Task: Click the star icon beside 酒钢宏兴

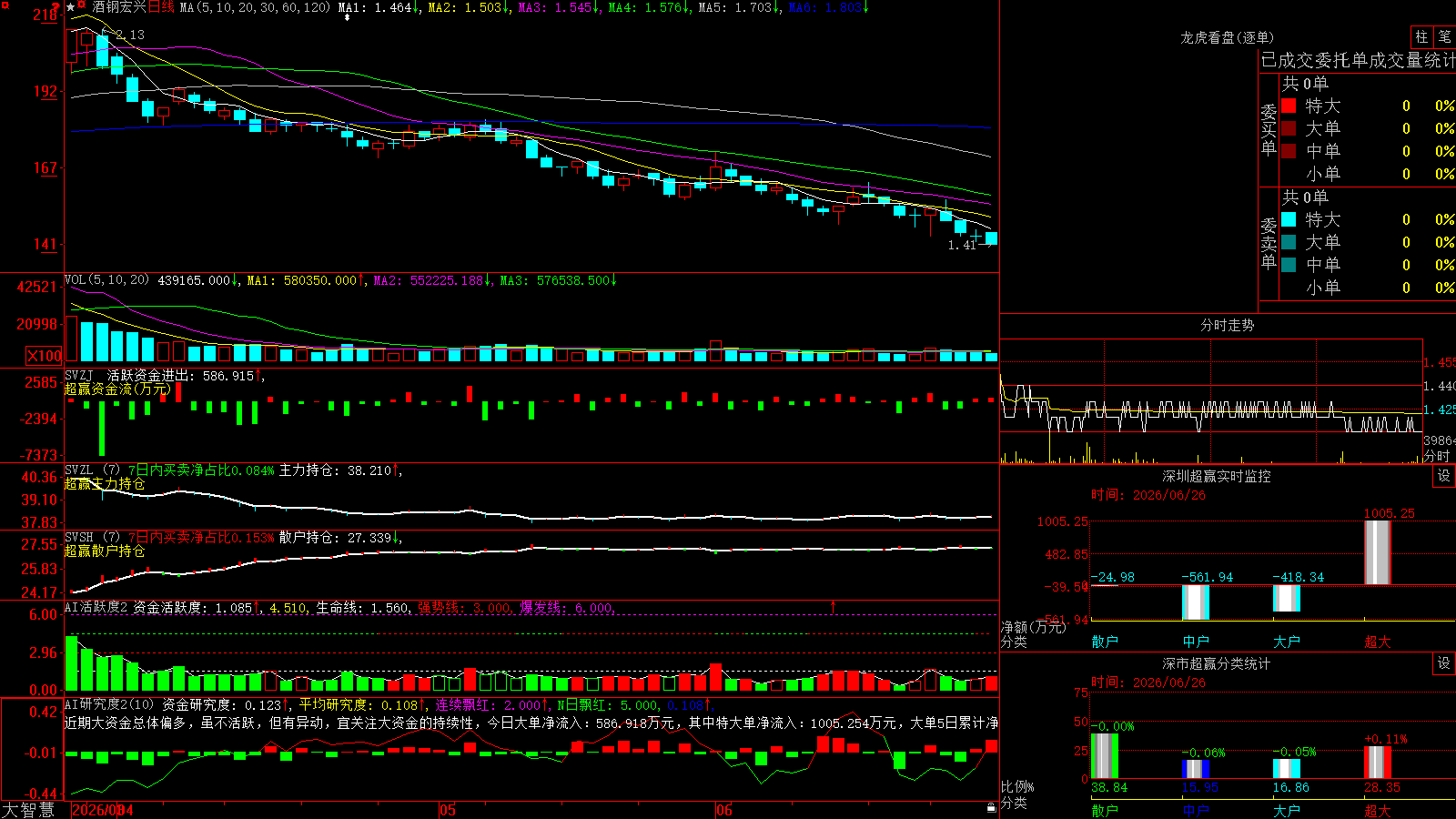Action: pos(71,7)
